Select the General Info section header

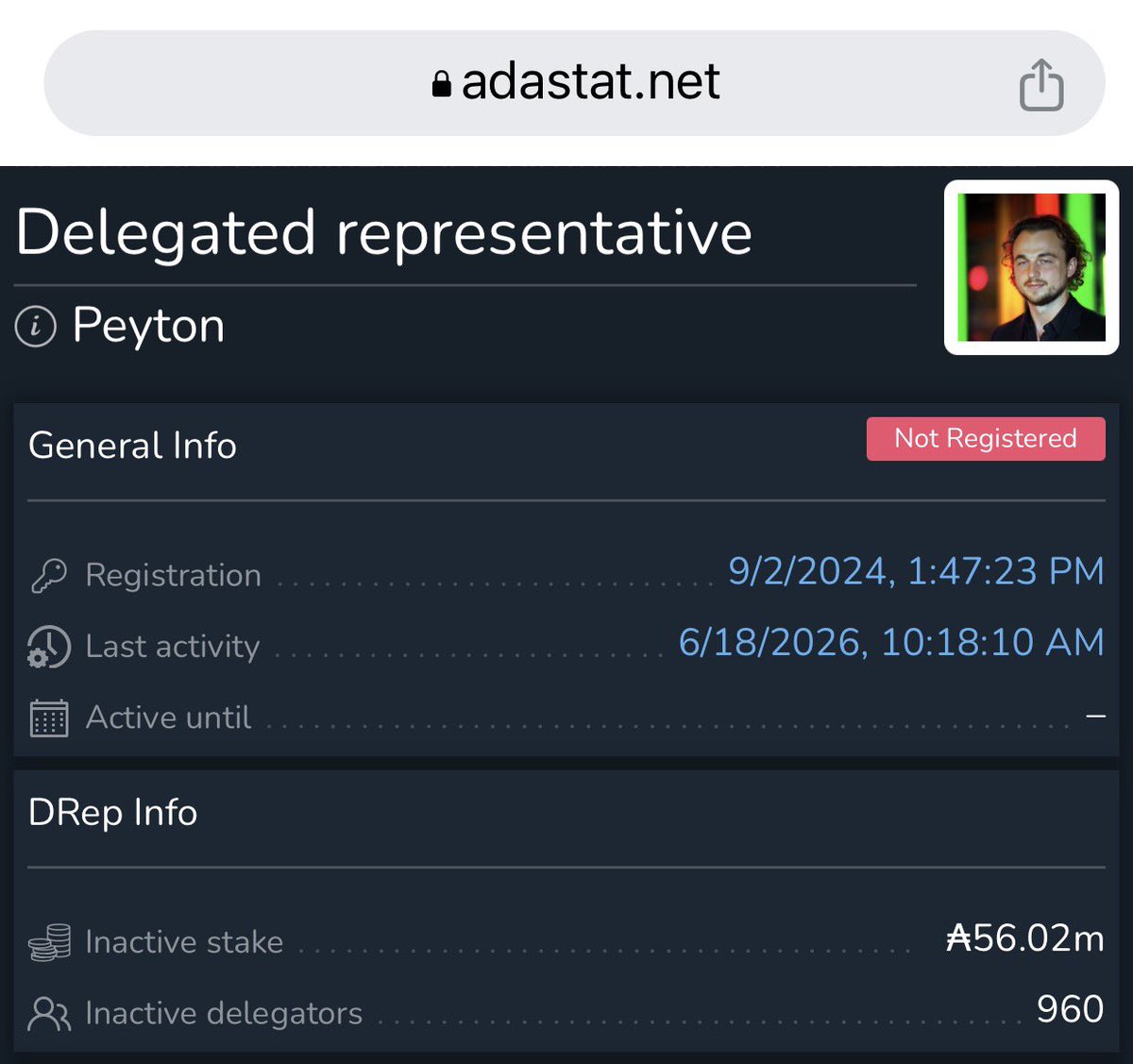coord(132,446)
